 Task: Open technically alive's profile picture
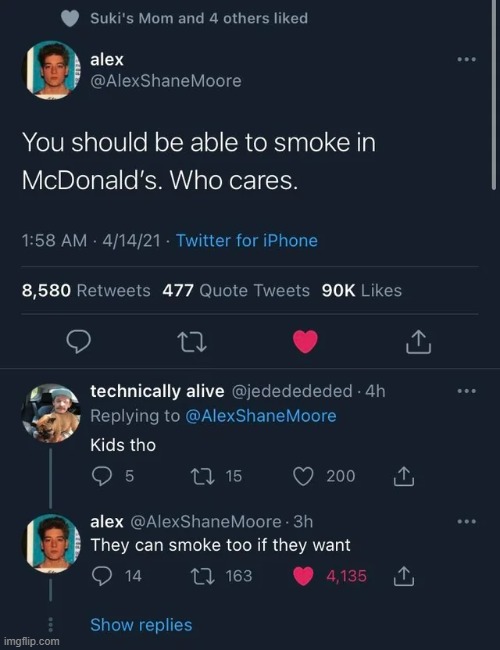click(51, 413)
